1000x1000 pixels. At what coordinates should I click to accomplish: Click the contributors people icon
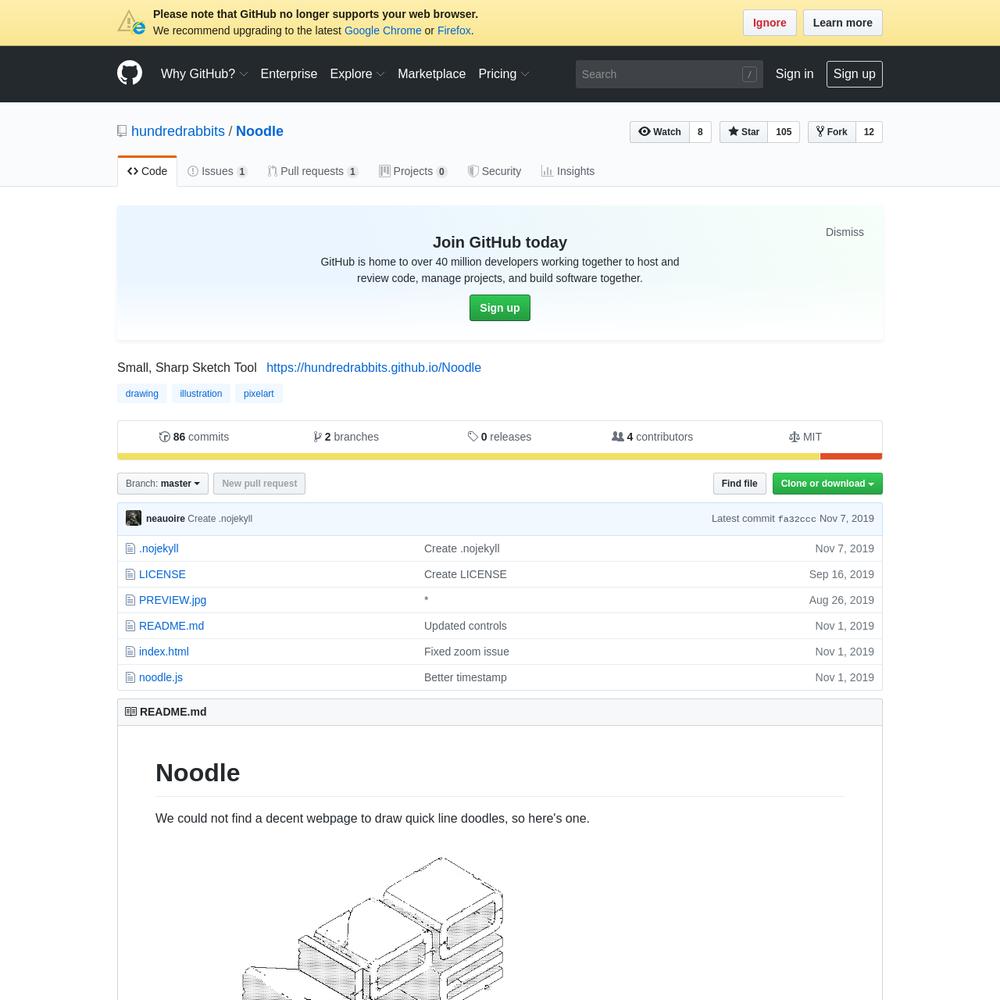[617, 437]
